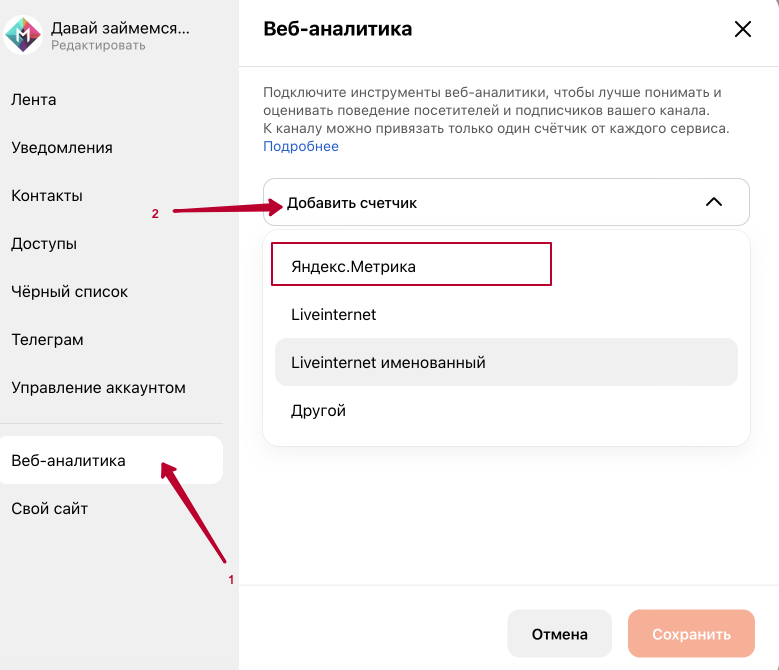Image resolution: width=779 pixels, height=670 pixels.
Task: Go to Управление аккаунтом
Action: (98, 388)
